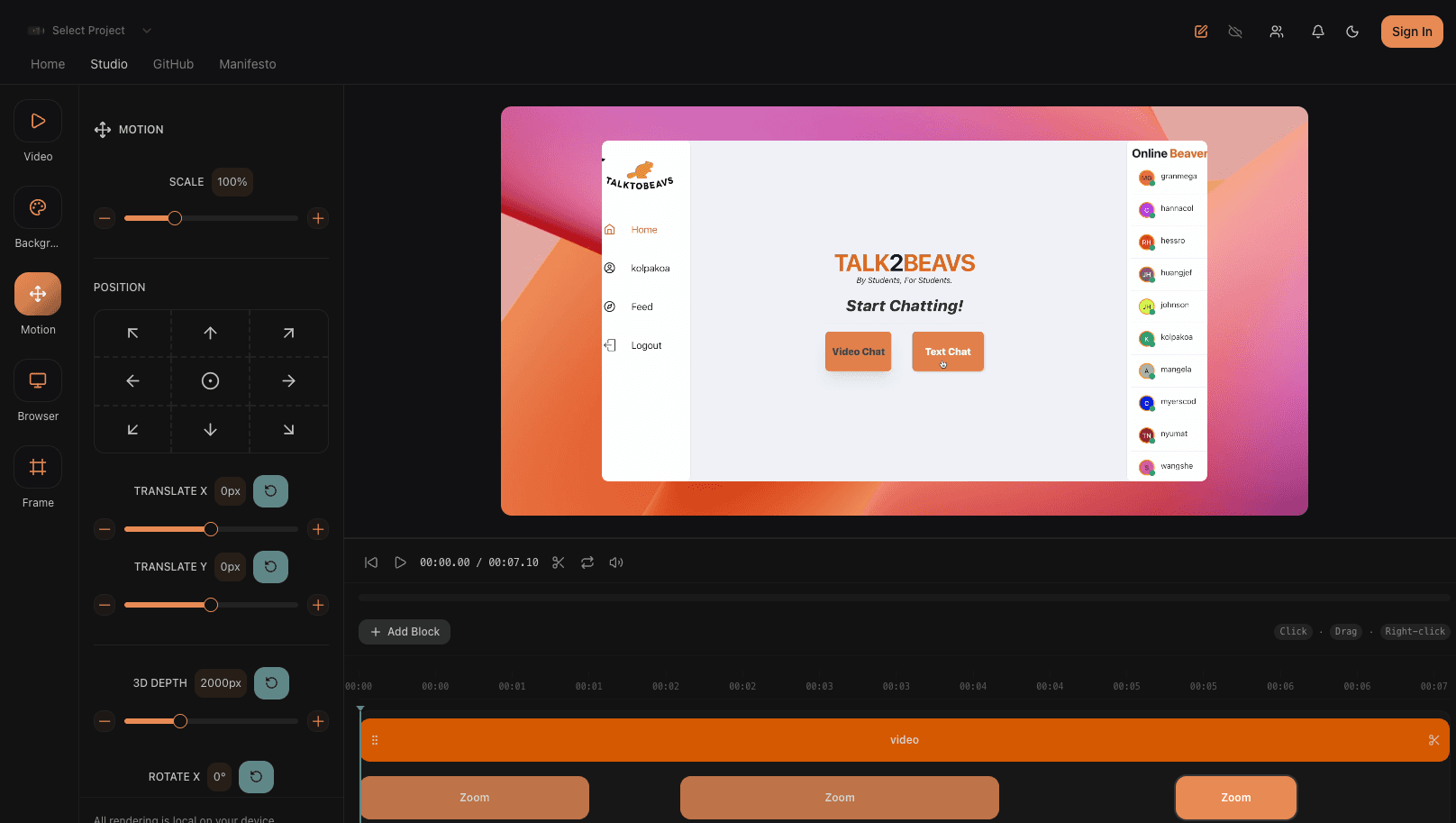The height and width of the screenshot is (823, 1456).
Task: Click Add Block below the timeline
Action: coord(404,631)
